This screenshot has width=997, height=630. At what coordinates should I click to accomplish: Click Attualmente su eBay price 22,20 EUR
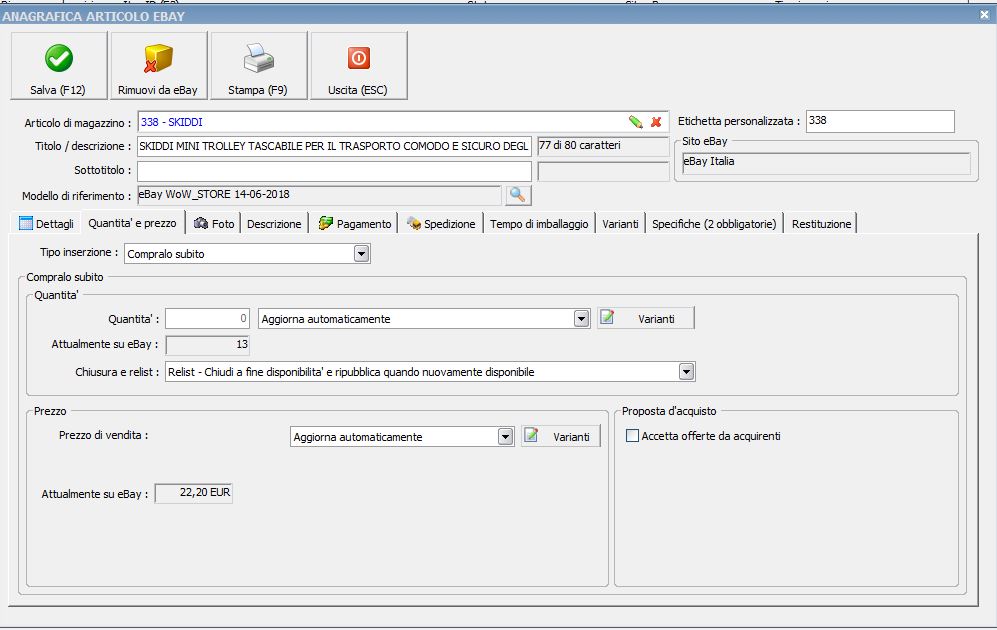click(x=194, y=493)
